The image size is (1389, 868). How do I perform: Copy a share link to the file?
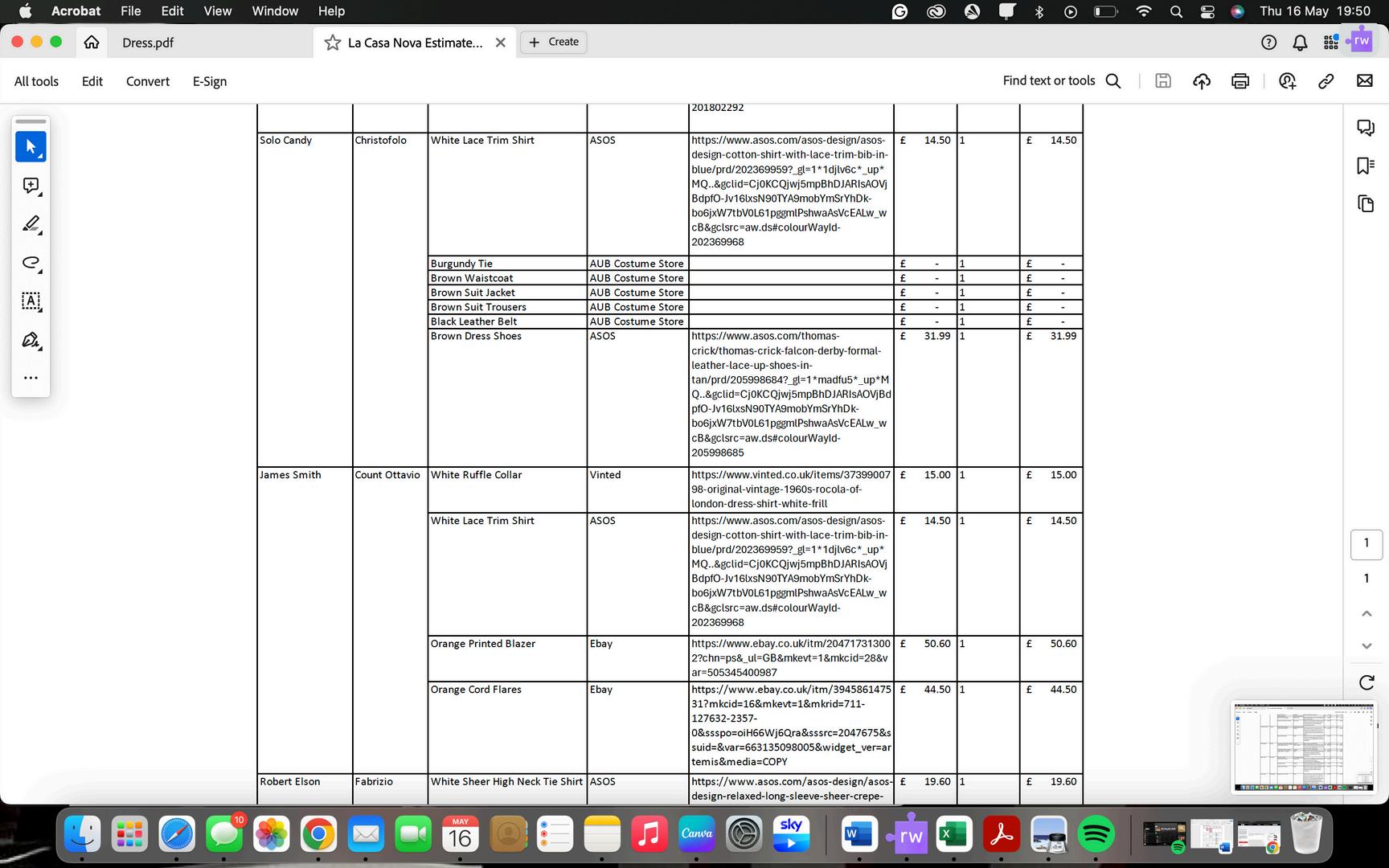point(1326,81)
